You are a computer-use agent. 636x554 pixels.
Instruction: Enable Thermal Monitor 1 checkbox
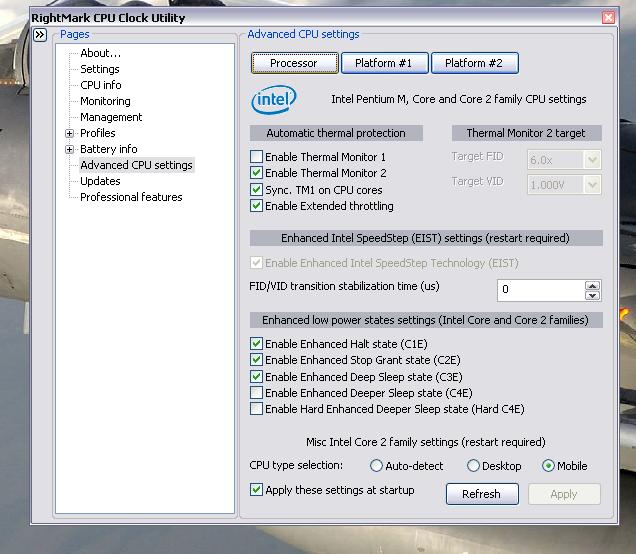tap(256, 157)
